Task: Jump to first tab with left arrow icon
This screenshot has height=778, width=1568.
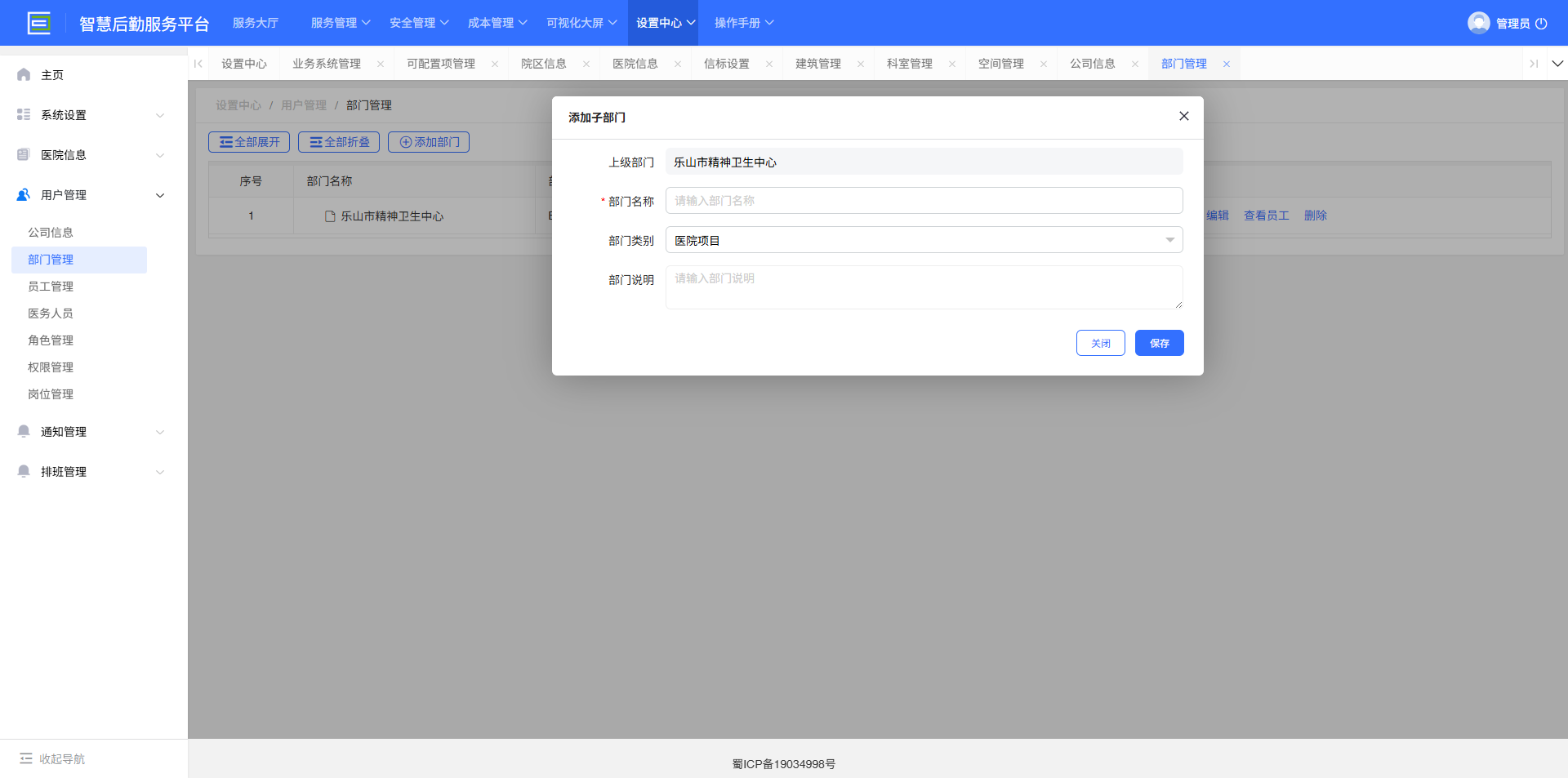Action: click(198, 64)
